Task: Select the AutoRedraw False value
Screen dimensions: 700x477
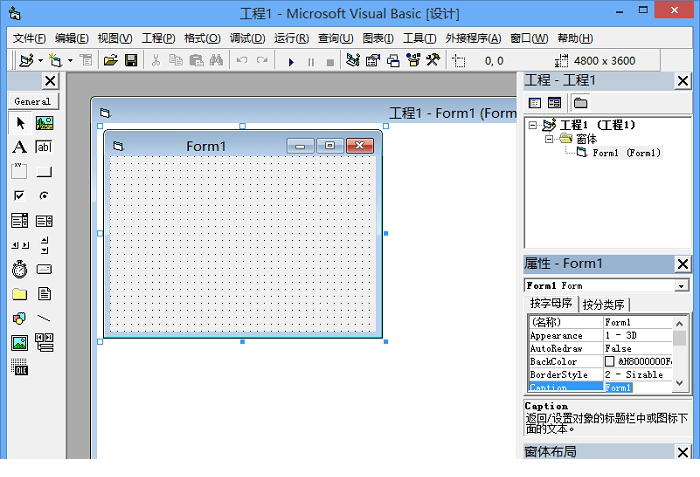Action: [x=638, y=348]
